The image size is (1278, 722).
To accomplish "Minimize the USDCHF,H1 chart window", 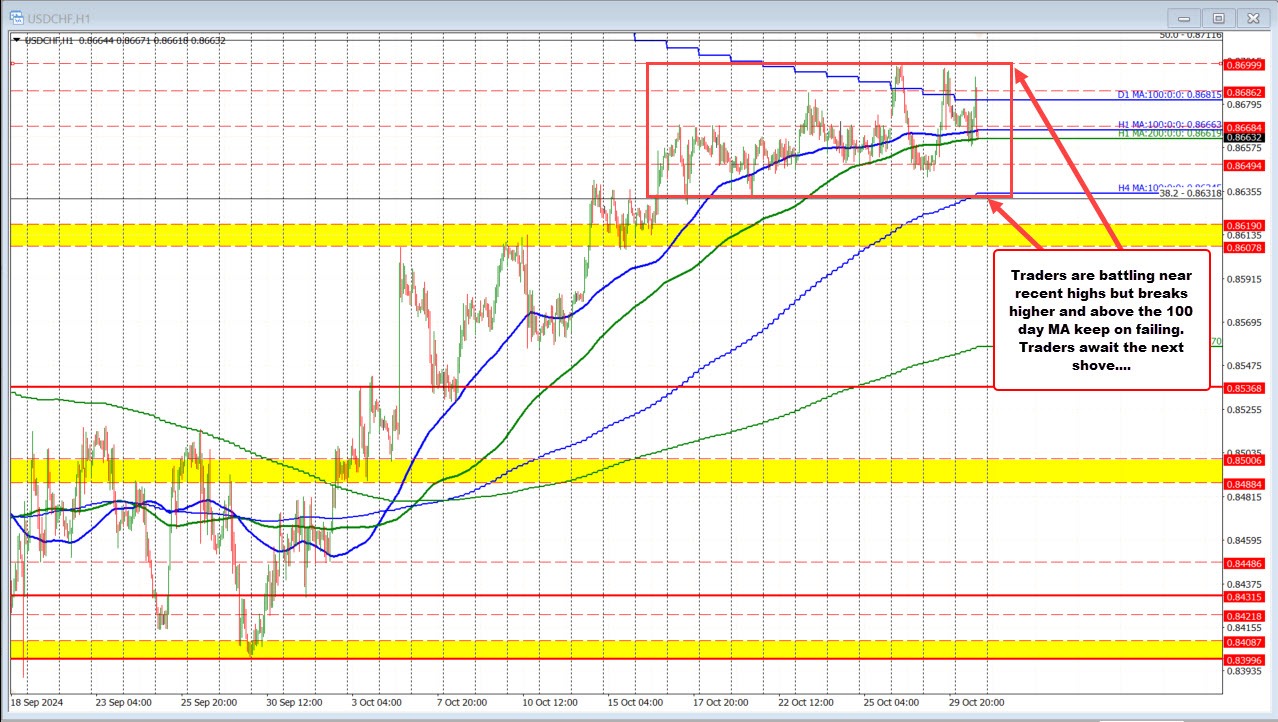I will tap(1188, 17).
